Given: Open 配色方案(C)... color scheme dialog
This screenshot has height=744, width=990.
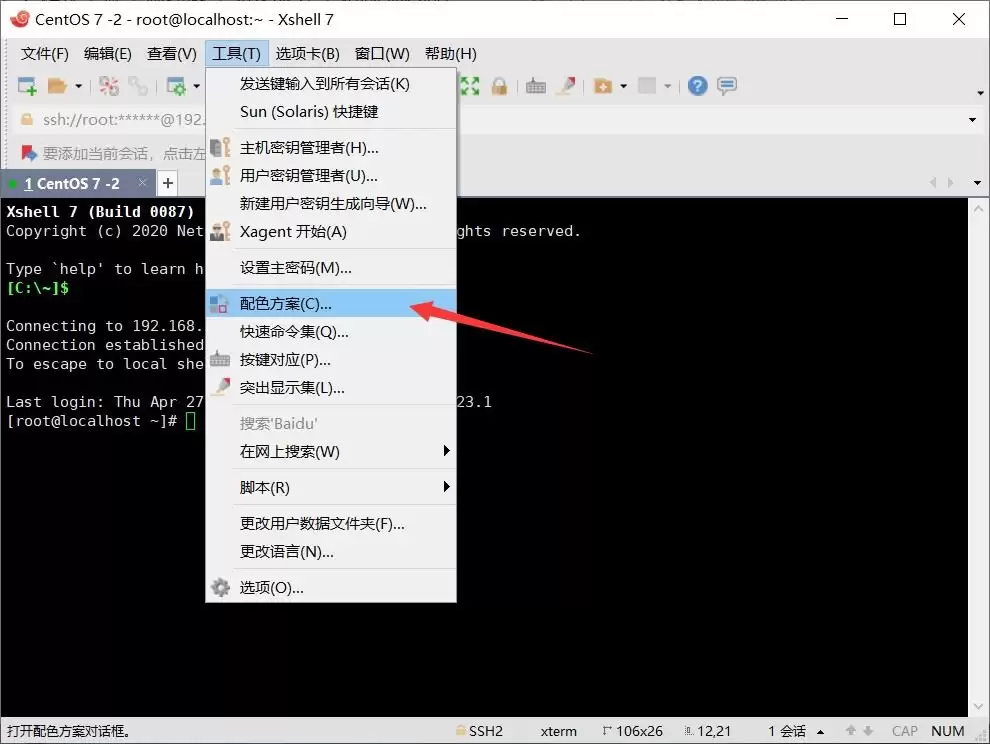Looking at the screenshot, I should (x=331, y=304).
